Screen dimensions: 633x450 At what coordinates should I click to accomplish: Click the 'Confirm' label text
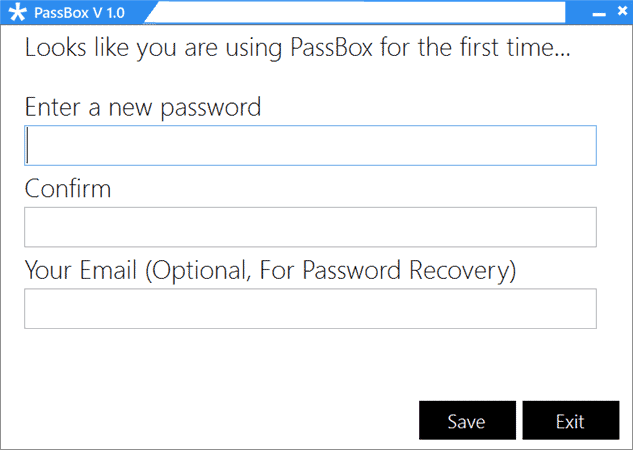click(68, 188)
